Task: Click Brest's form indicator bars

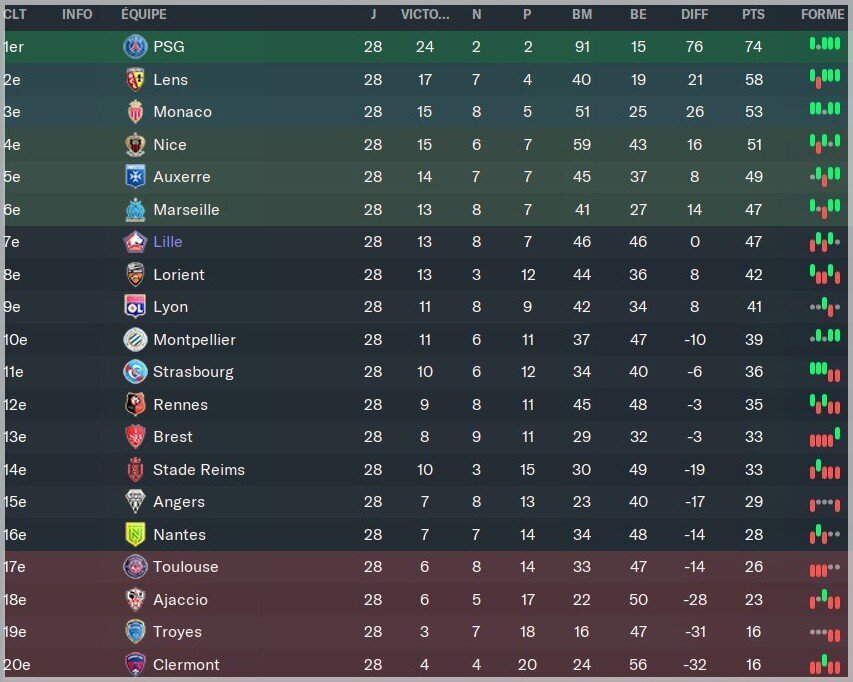Action: tap(825, 438)
